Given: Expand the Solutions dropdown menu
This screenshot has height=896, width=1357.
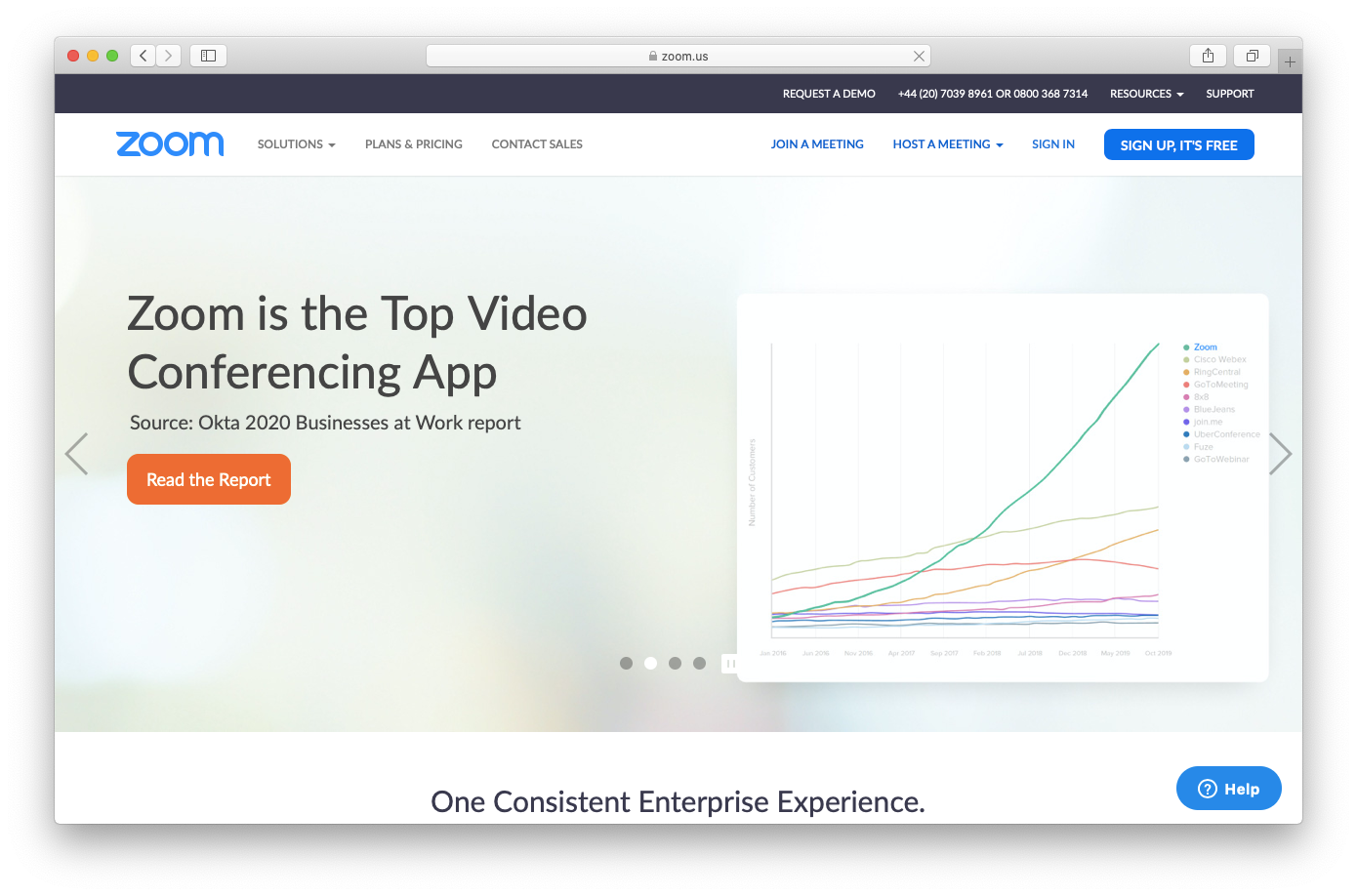Looking at the screenshot, I should [x=296, y=144].
